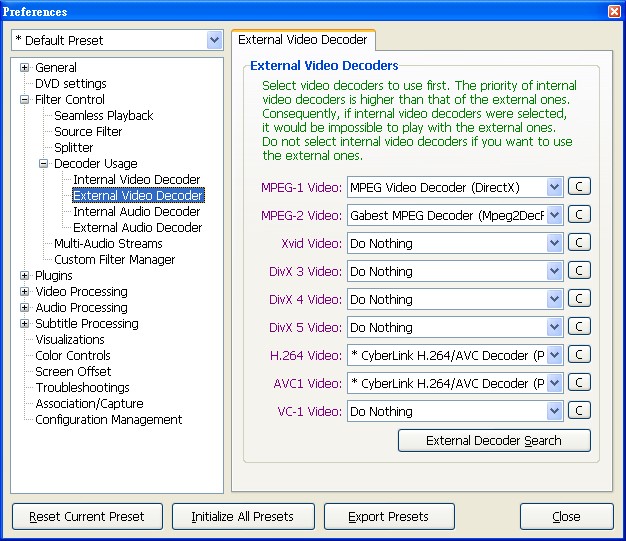Click the C button next to MPEG-1 Video
This screenshot has height=541, width=626.
[579, 187]
